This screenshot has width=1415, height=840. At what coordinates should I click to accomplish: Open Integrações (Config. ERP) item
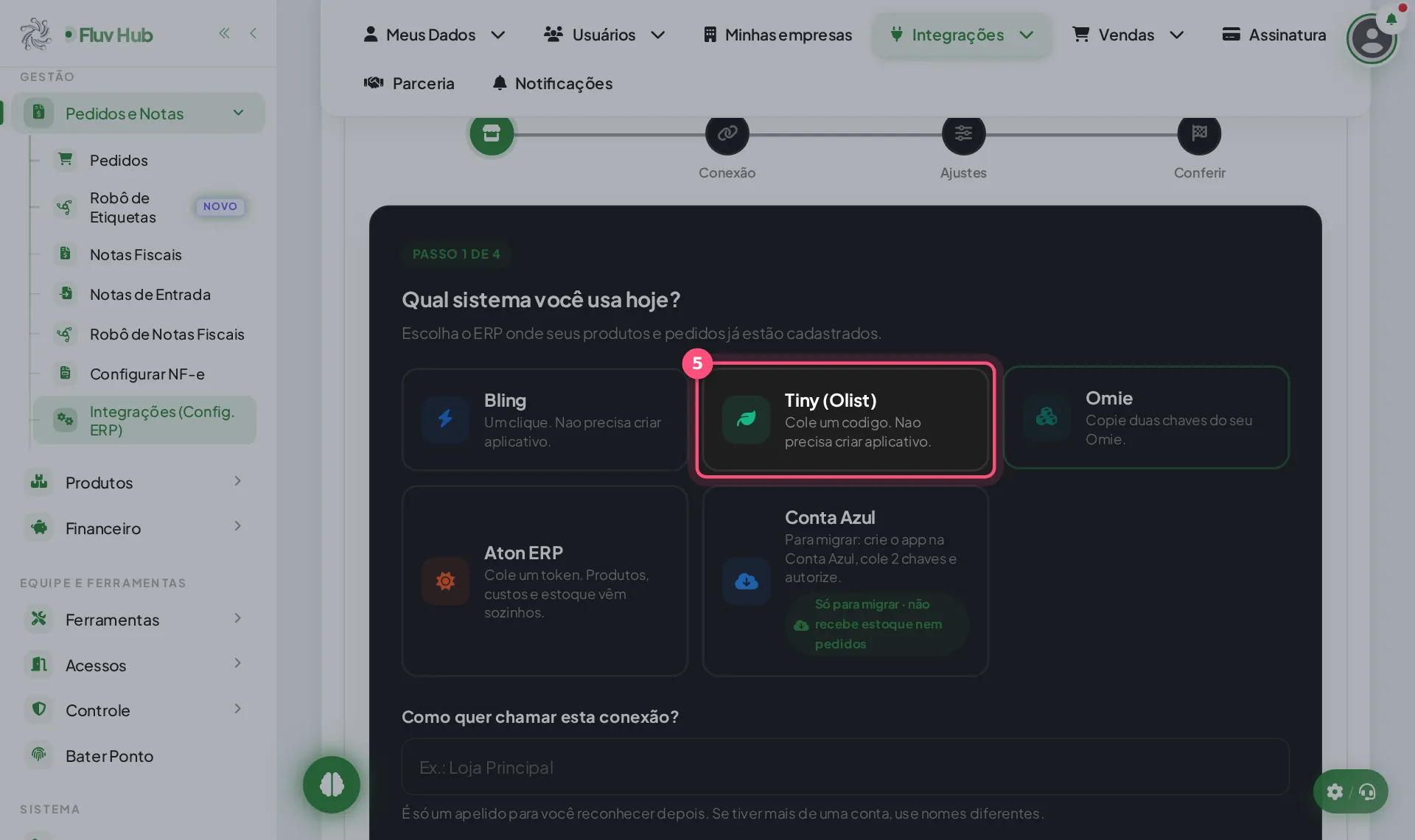tap(144, 420)
